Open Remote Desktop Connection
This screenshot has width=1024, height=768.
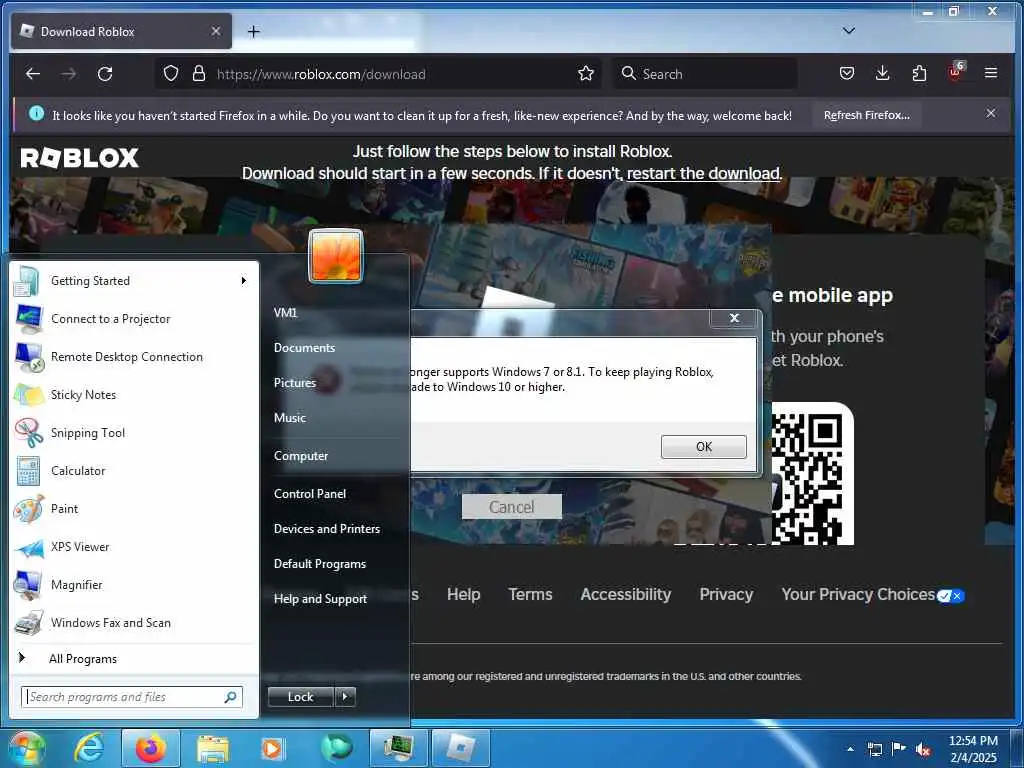tap(134, 357)
